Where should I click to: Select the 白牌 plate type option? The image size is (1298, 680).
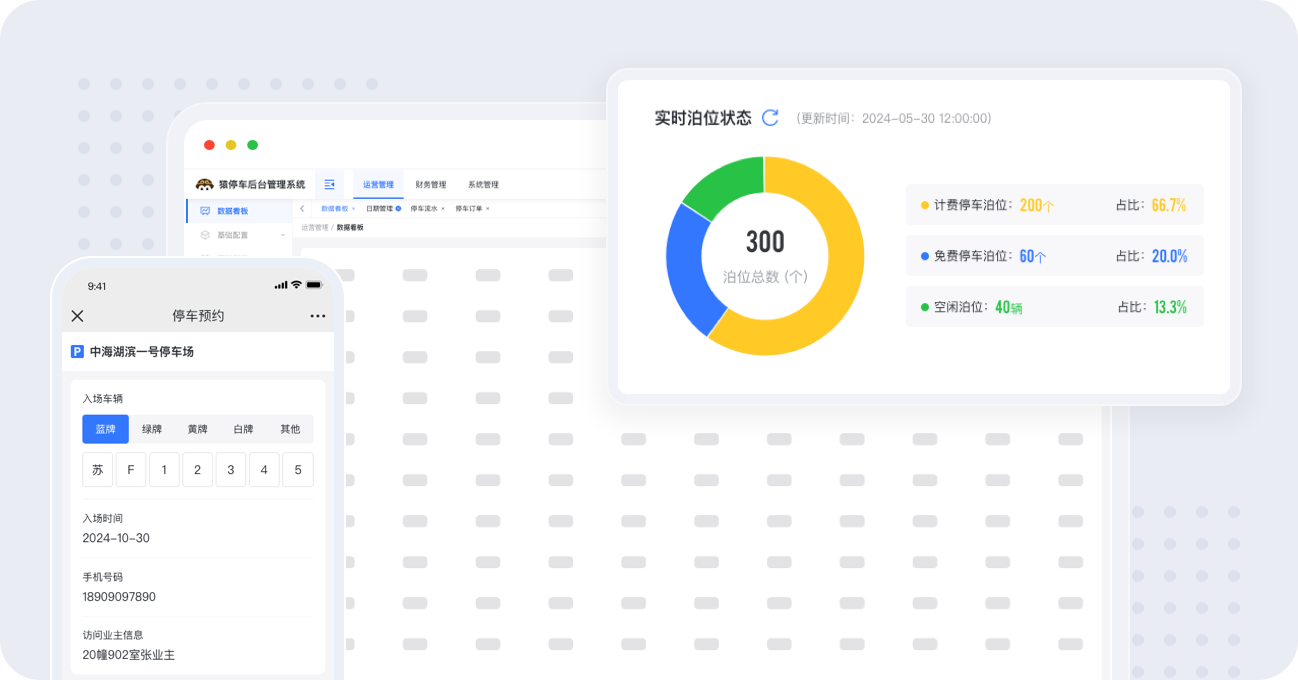pyautogui.click(x=243, y=428)
